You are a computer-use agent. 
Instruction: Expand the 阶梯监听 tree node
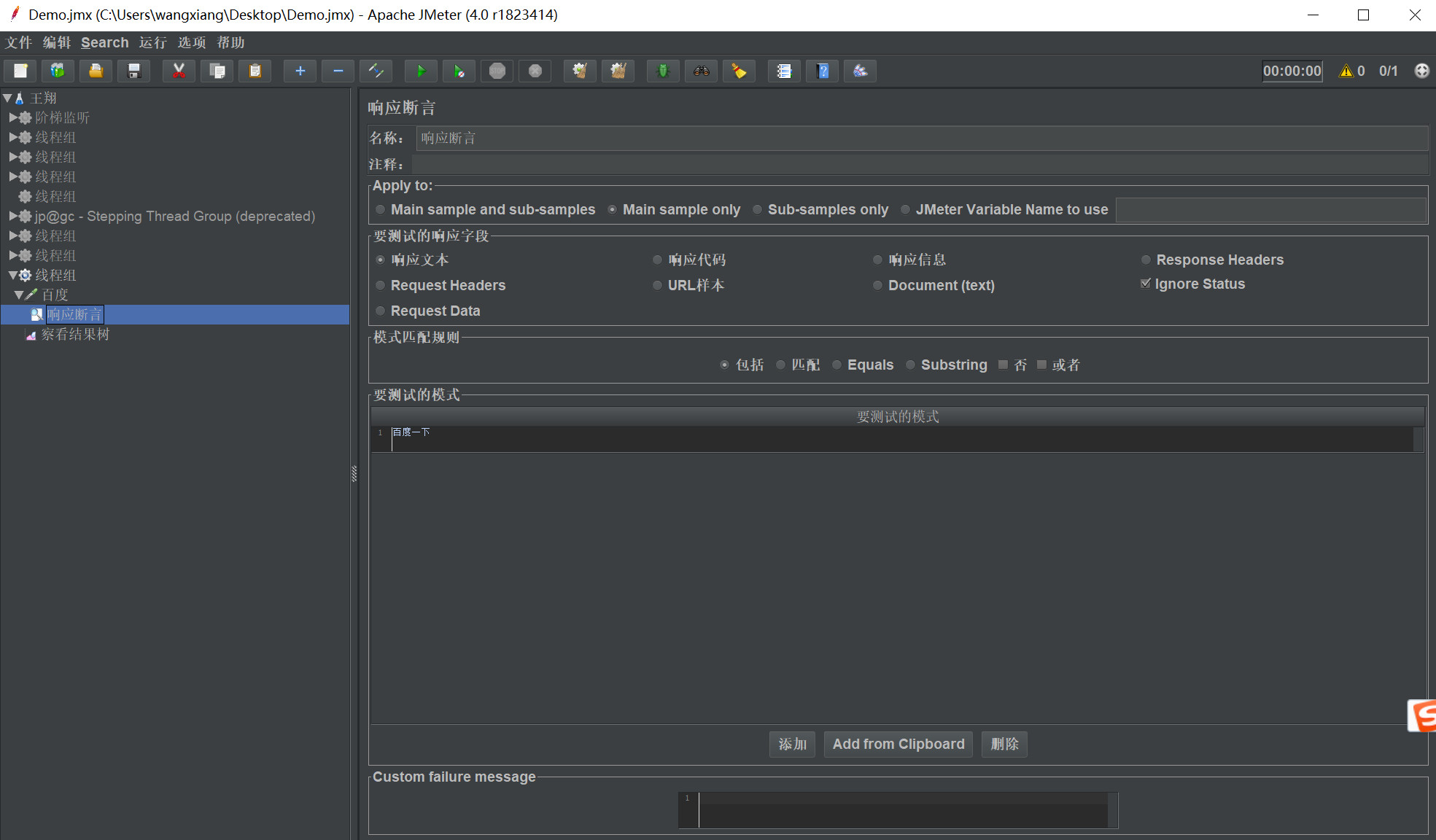pyautogui.click(x=13, y=117)
